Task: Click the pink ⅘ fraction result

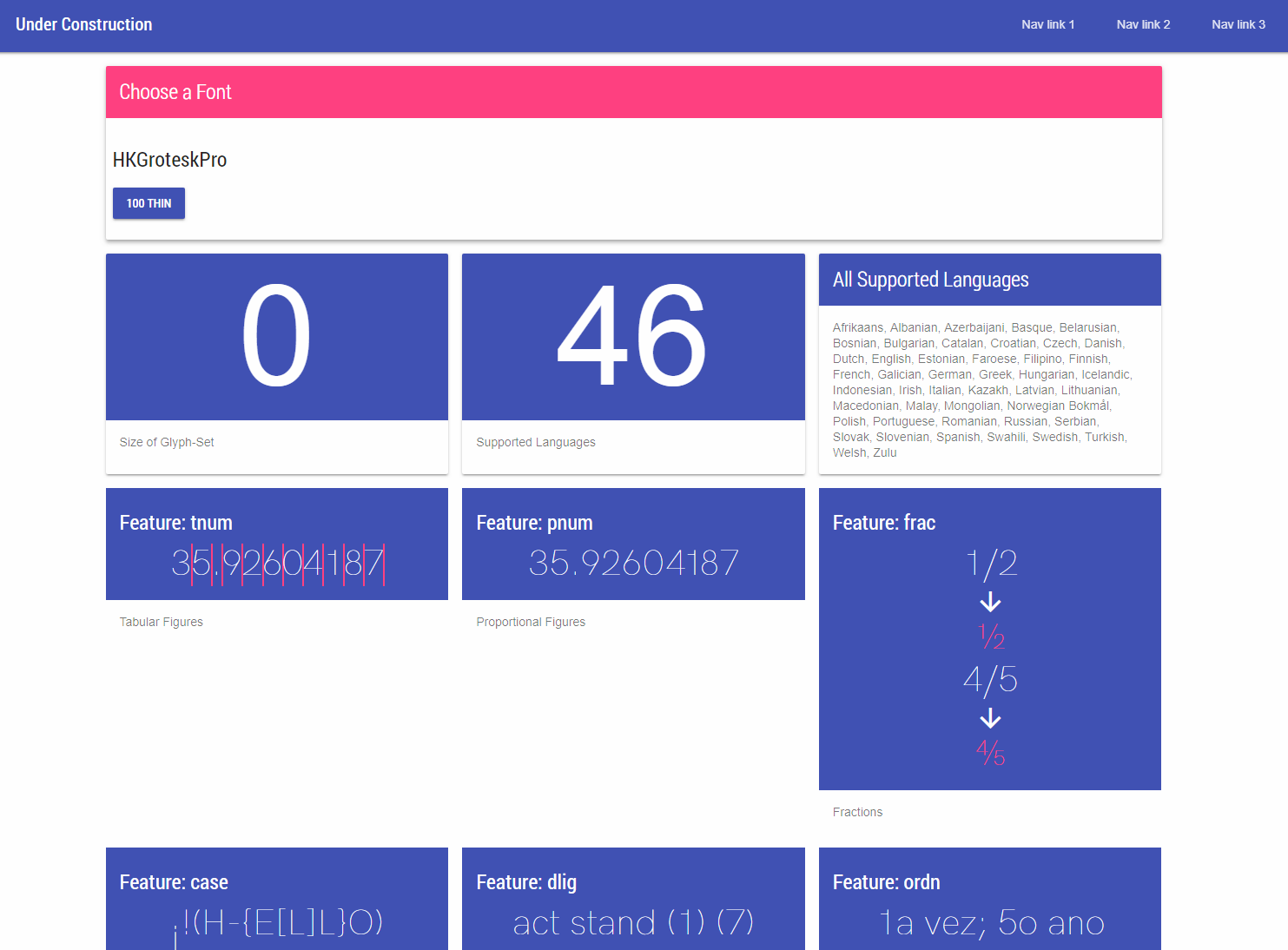Action: coord(991,752)
